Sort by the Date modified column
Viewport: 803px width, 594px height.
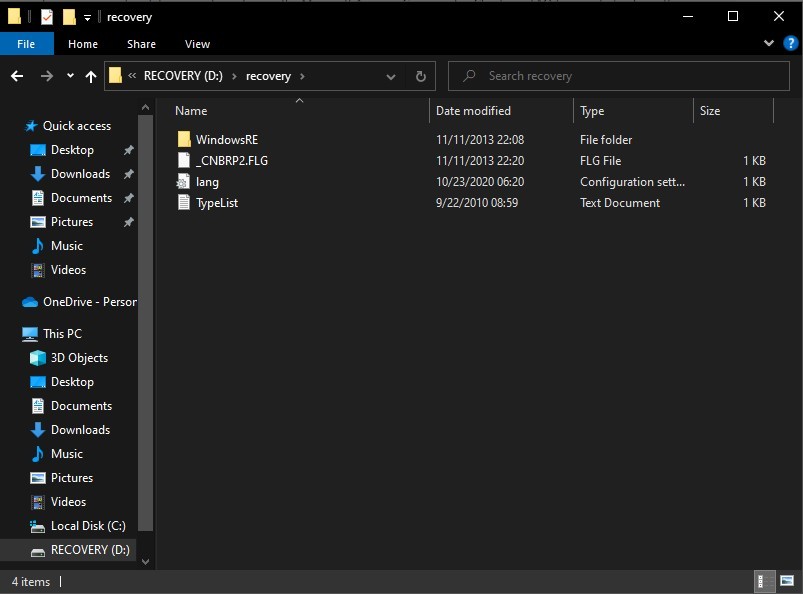[473, 111]
